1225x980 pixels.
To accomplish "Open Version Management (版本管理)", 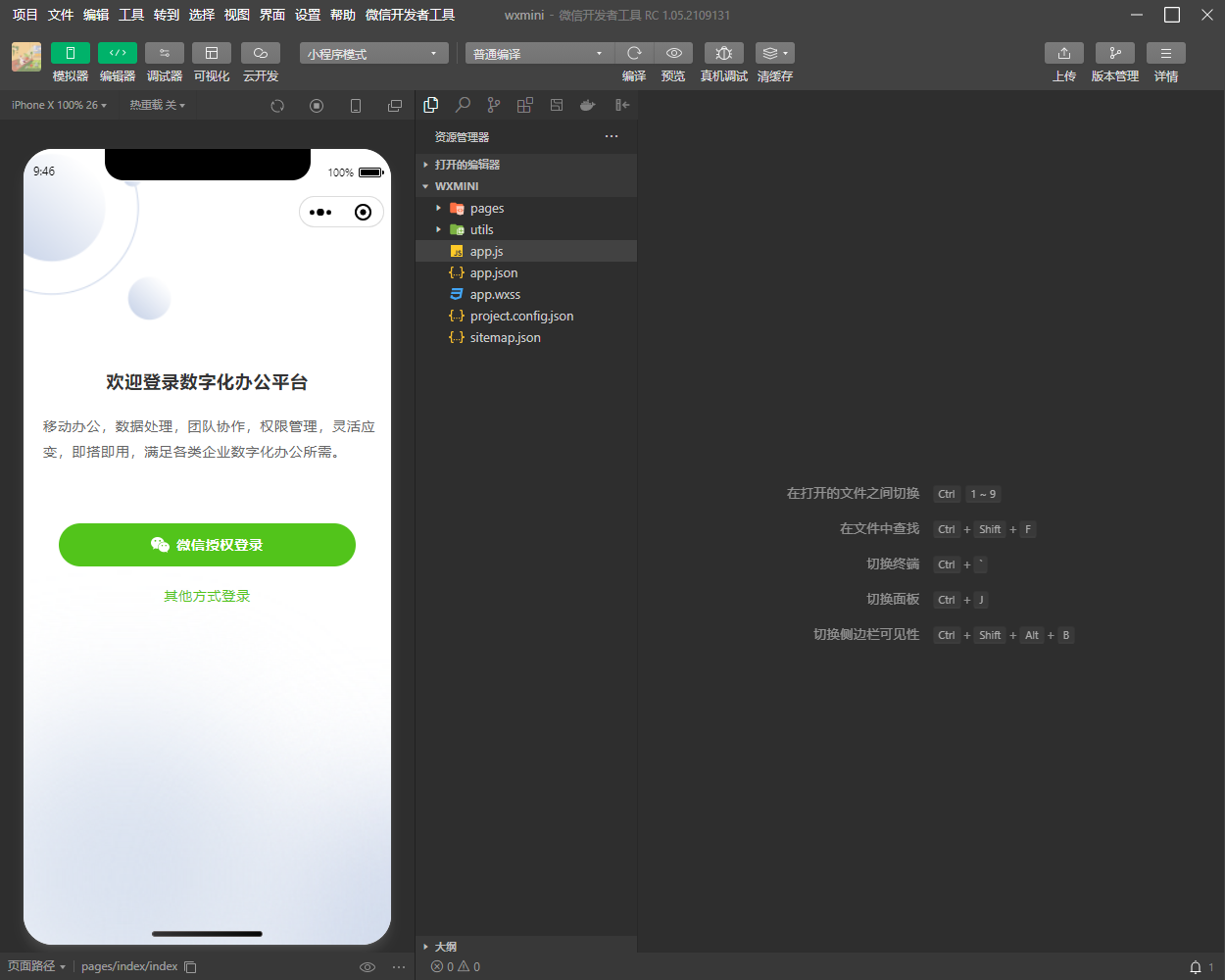I will point(1114,53).
